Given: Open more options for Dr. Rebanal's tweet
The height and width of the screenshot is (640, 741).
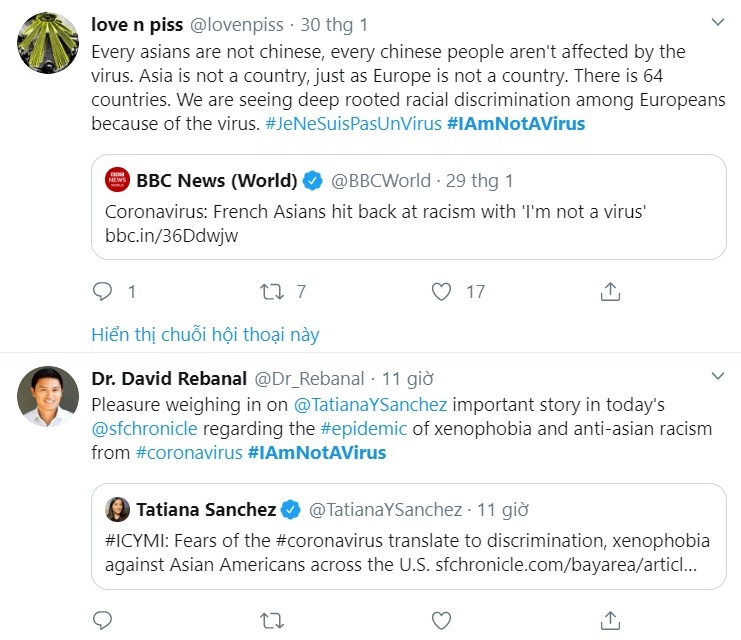Looking at the screenshot, I should 717,377.
